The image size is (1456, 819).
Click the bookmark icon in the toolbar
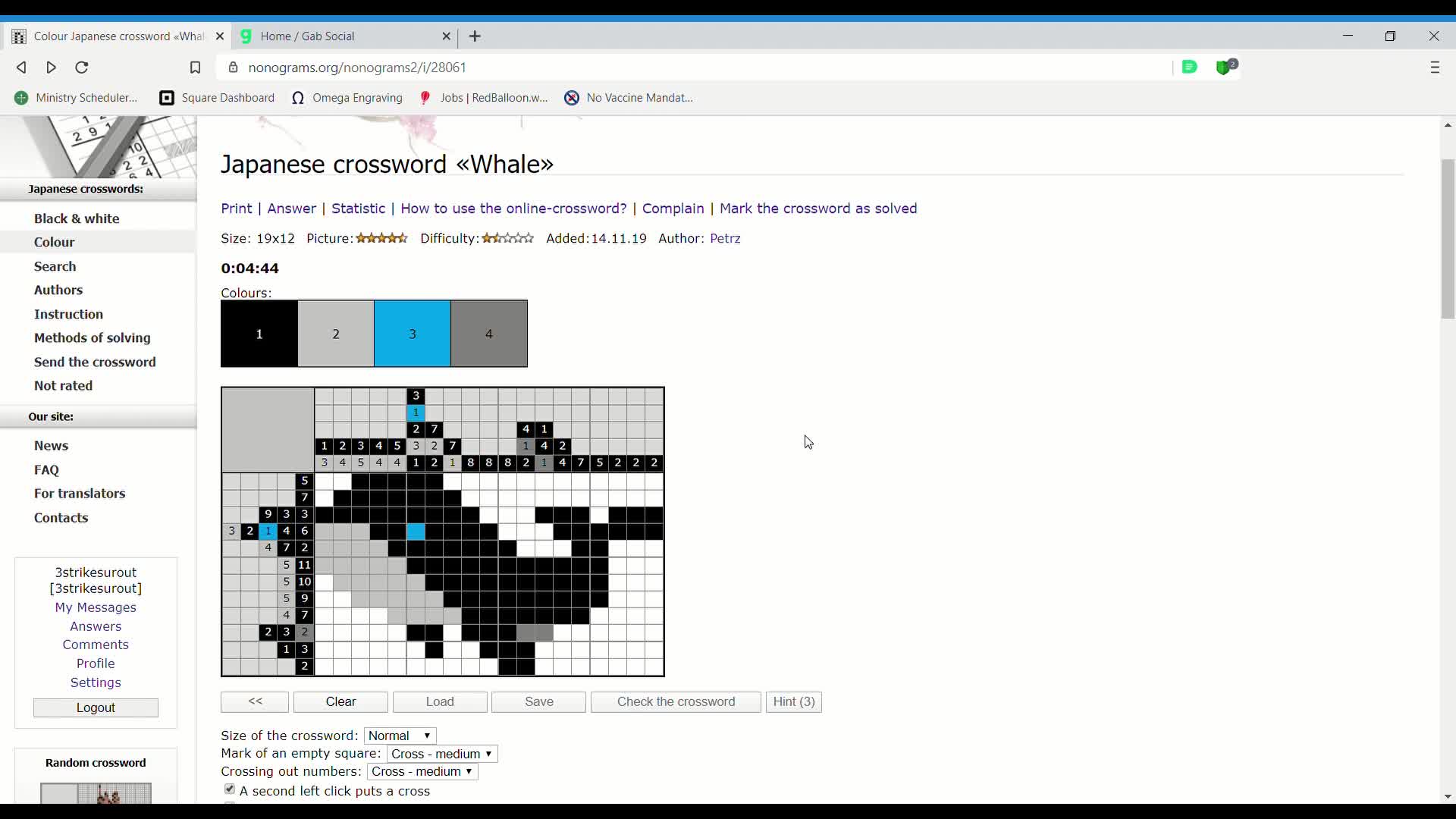click(195, 67)
